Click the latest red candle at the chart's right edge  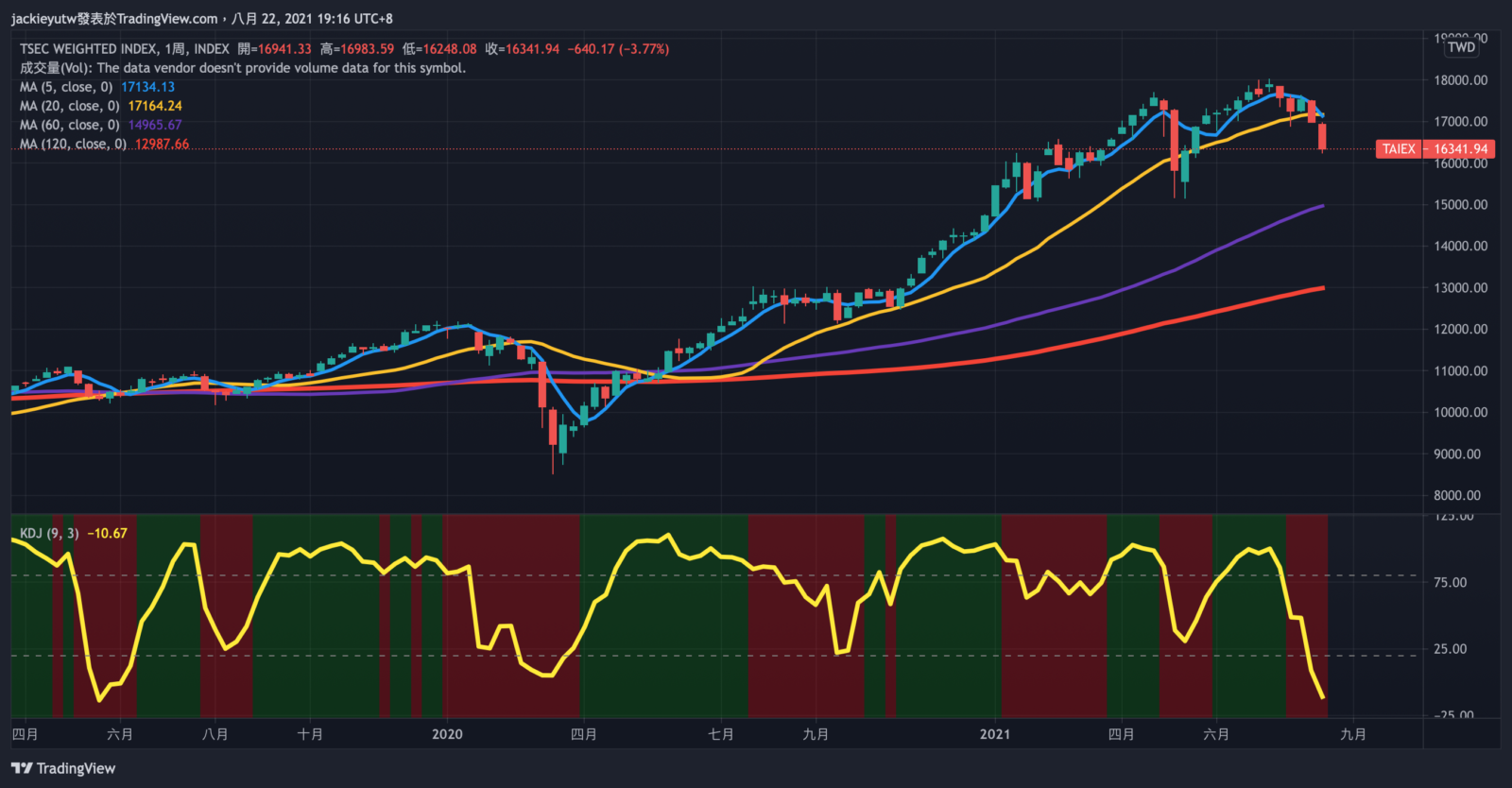[1322, 137]
